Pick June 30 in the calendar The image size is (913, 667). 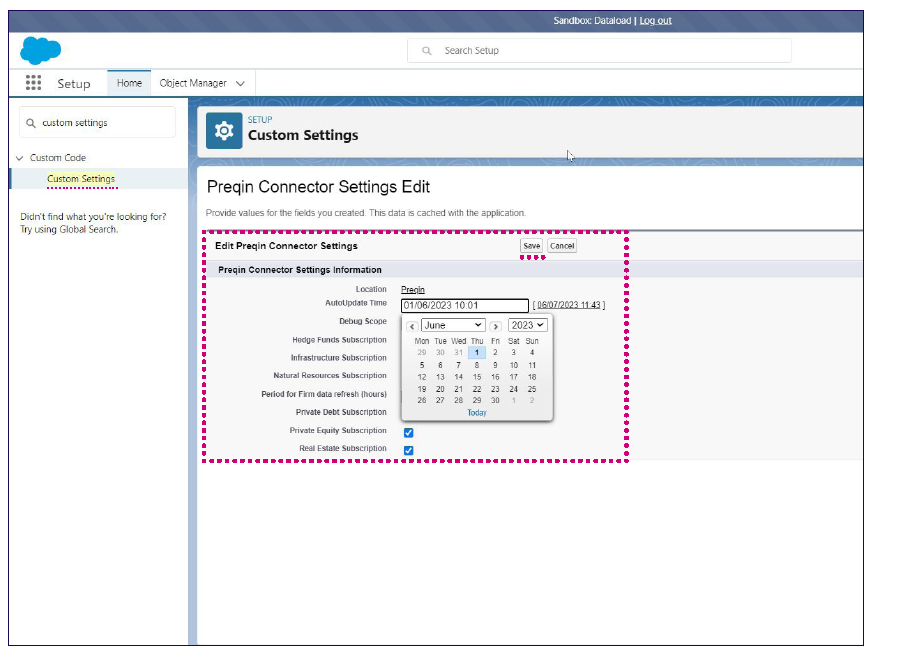(495, 400)
